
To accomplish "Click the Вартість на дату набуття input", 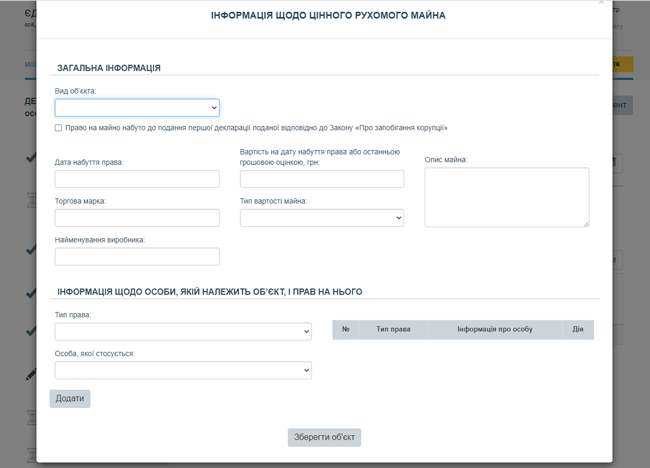I will 321,179.
